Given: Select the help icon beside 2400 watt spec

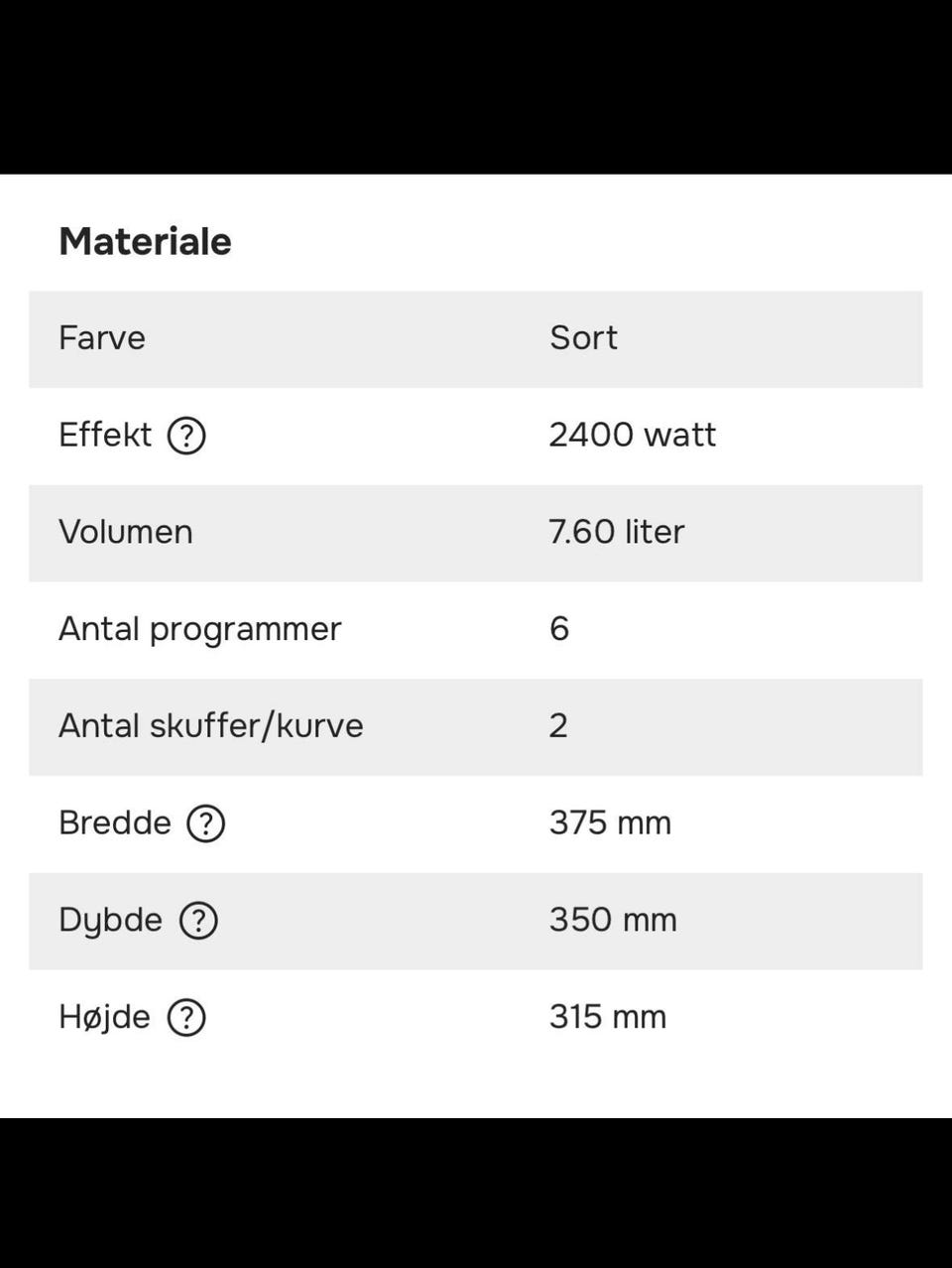Looking at the screenshot, I should [188, 435].
